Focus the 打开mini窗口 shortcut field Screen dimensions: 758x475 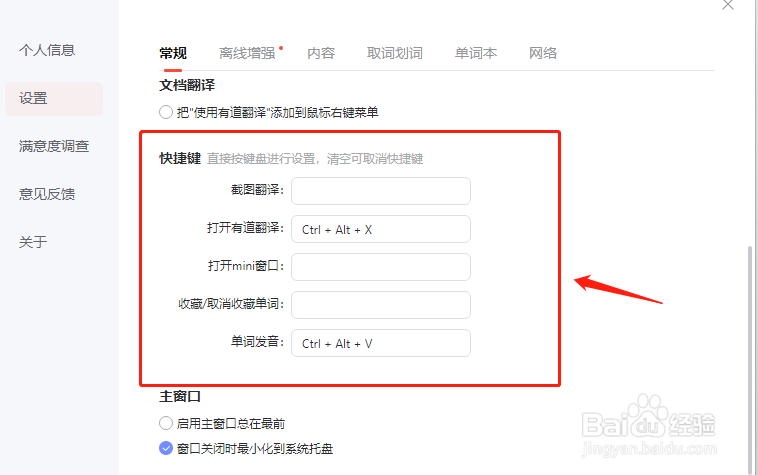[x=381, y=267]
